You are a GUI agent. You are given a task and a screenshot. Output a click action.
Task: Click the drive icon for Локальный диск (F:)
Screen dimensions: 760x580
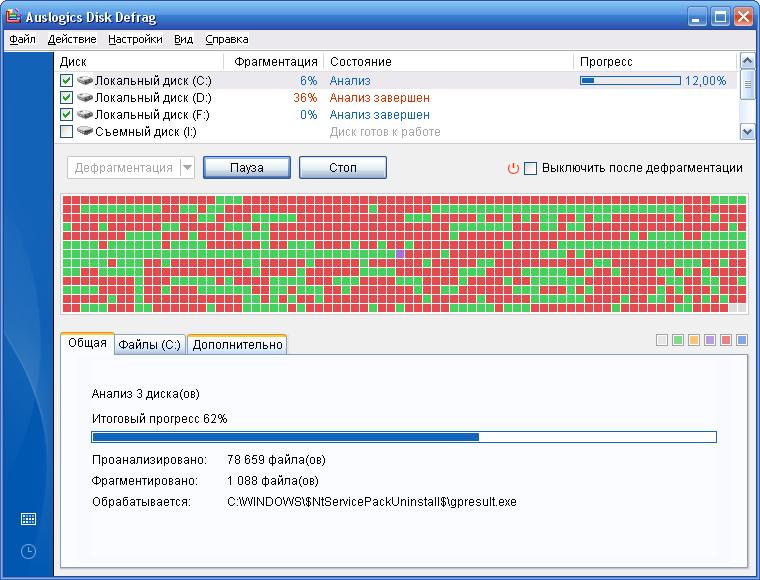[x=85, y=114]
